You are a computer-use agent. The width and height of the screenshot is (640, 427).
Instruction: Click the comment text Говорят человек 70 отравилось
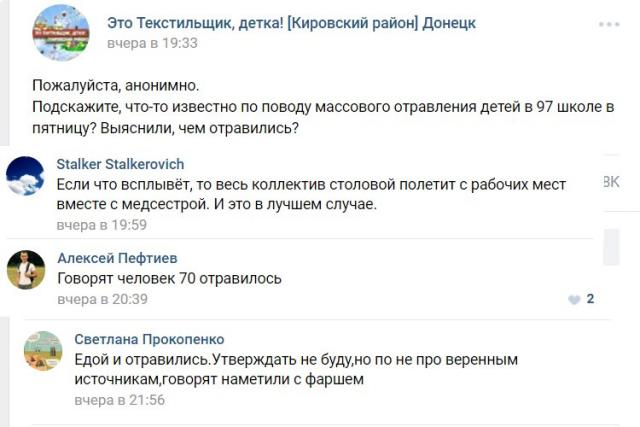[x=169, y=278]
